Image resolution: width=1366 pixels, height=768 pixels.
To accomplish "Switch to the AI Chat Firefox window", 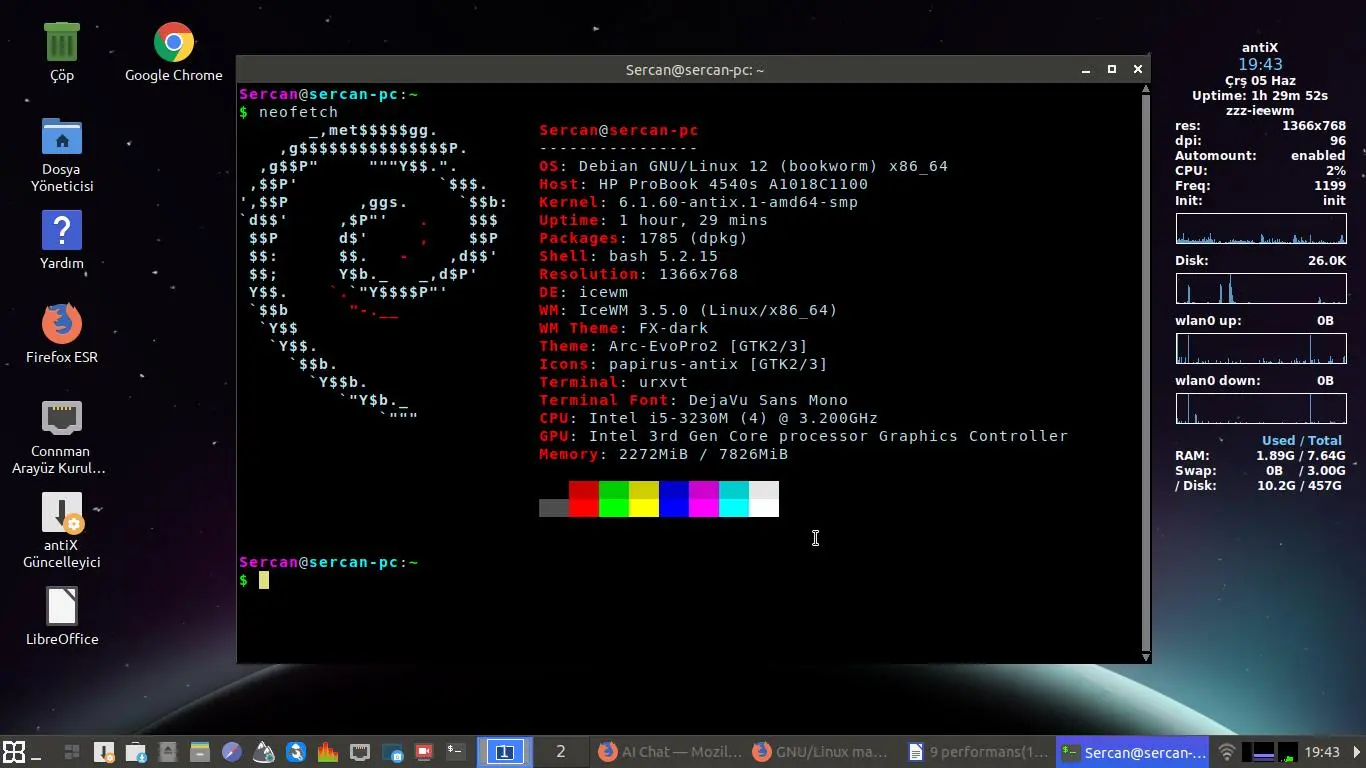I will [x=670, y=752].
